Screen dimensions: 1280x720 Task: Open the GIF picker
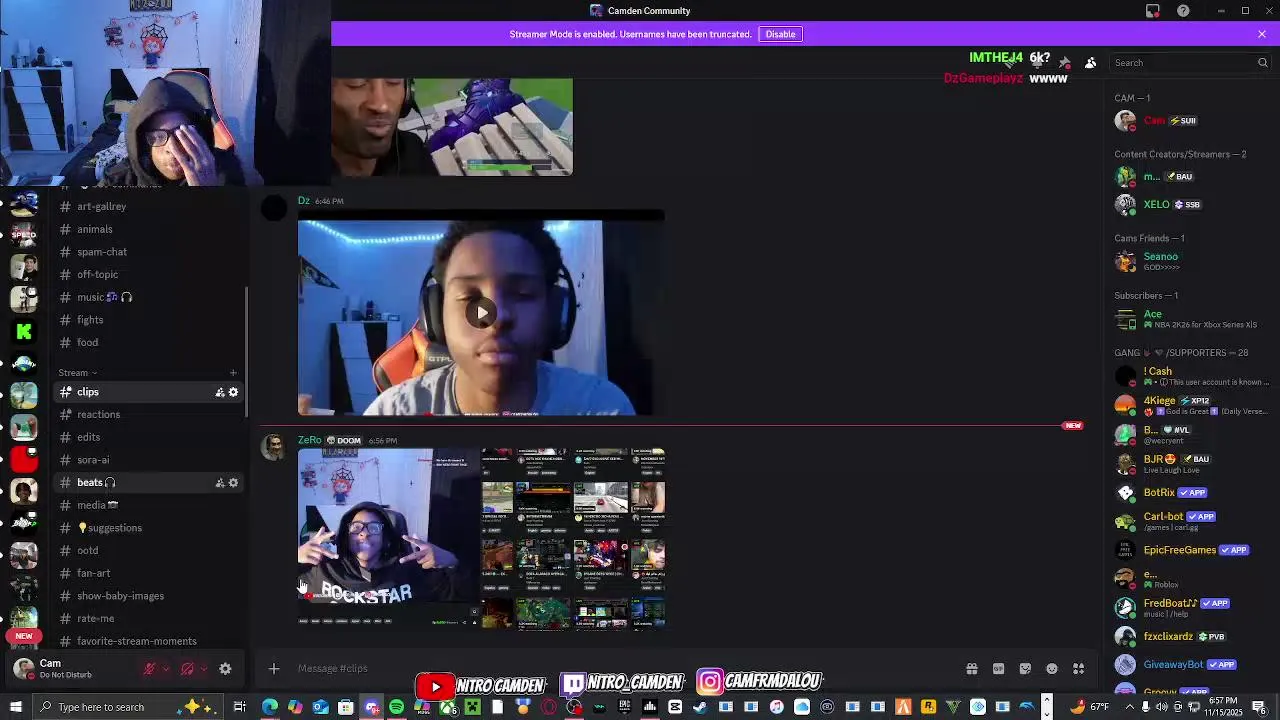[998, 668]
